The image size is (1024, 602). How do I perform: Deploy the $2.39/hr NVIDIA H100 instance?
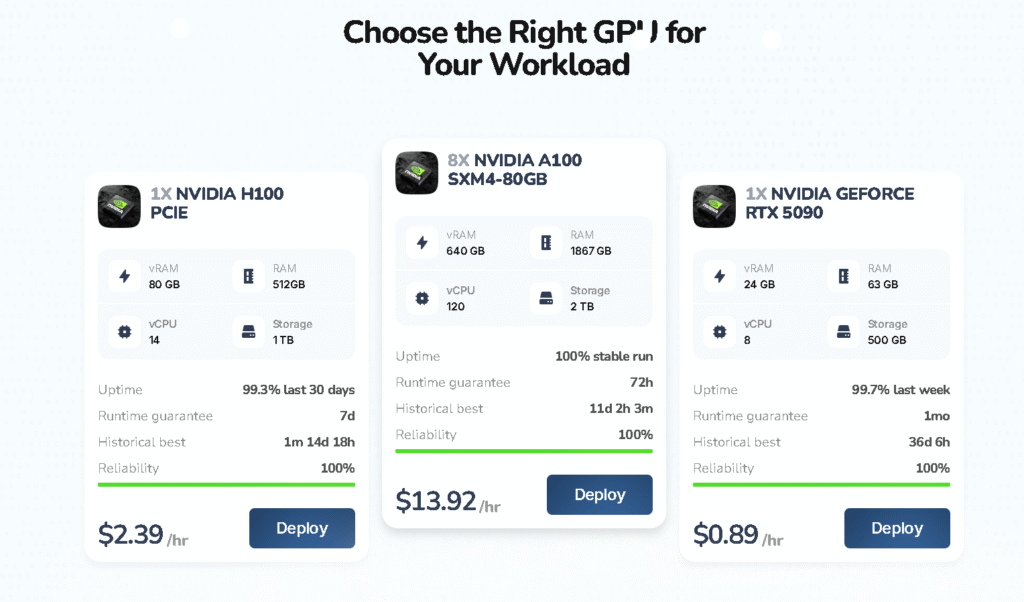(302, 528)
